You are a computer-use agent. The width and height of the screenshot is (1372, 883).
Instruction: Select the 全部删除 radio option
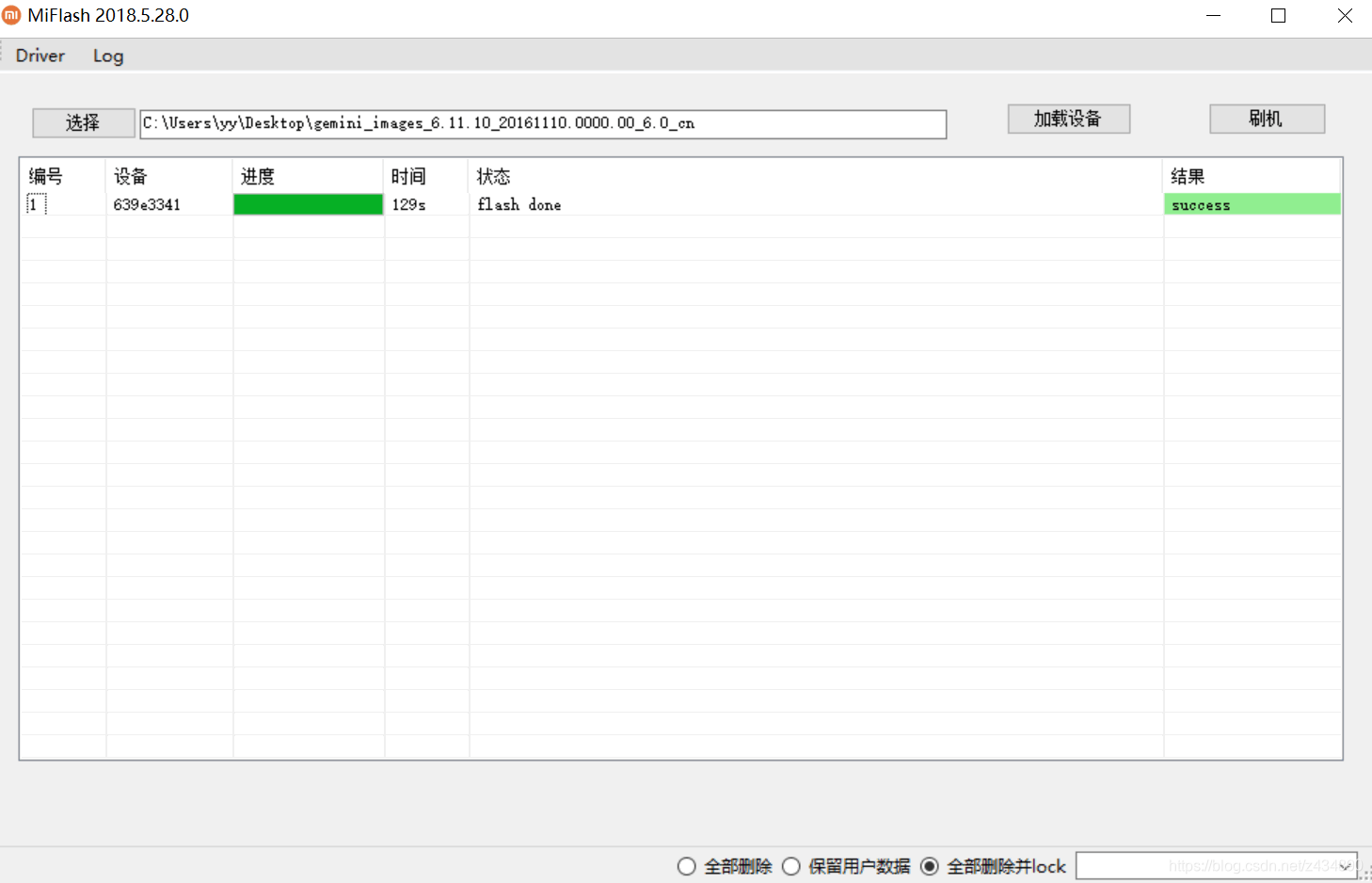click(725, 866)
